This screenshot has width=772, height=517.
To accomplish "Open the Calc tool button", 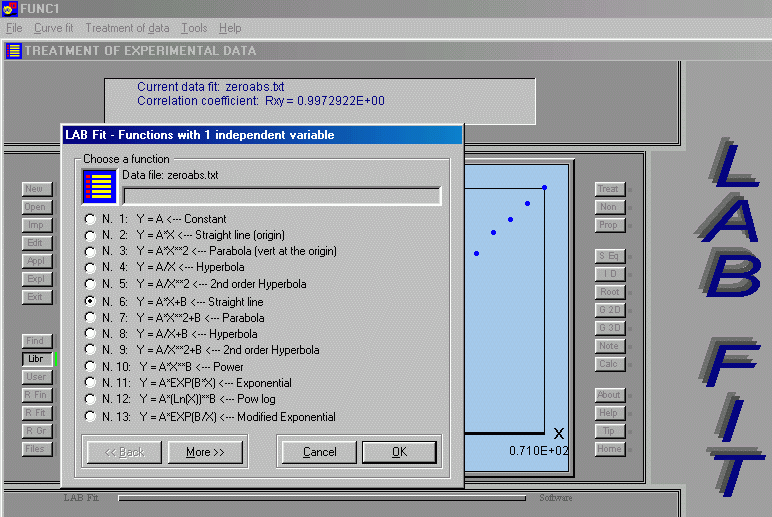I will point(608,365).
